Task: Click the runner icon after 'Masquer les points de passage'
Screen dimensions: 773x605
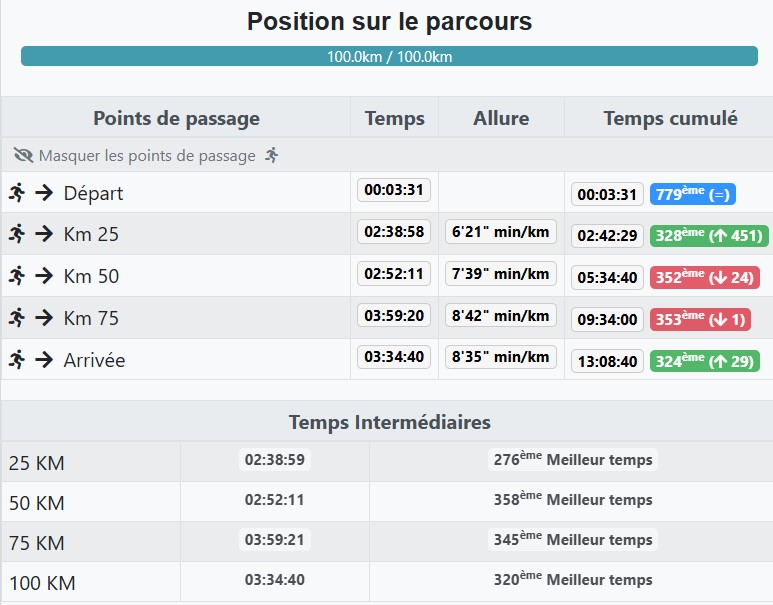Action: coord(272,155)
